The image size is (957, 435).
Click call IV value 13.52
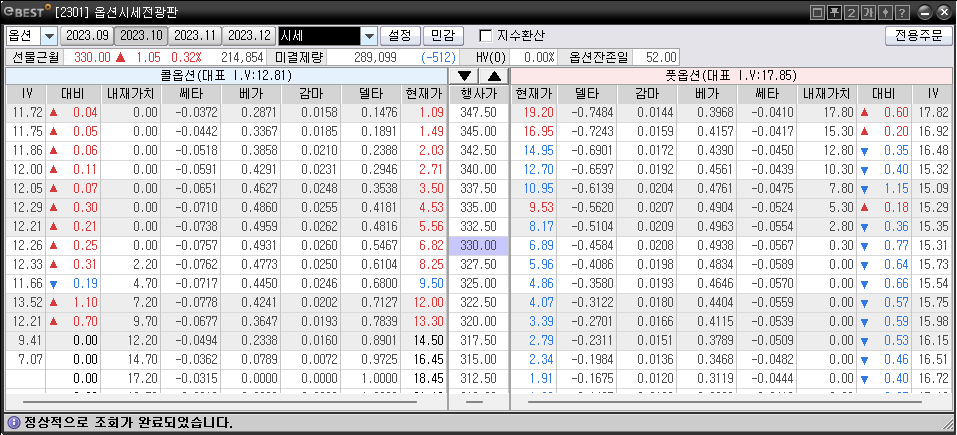coord(26,303)
